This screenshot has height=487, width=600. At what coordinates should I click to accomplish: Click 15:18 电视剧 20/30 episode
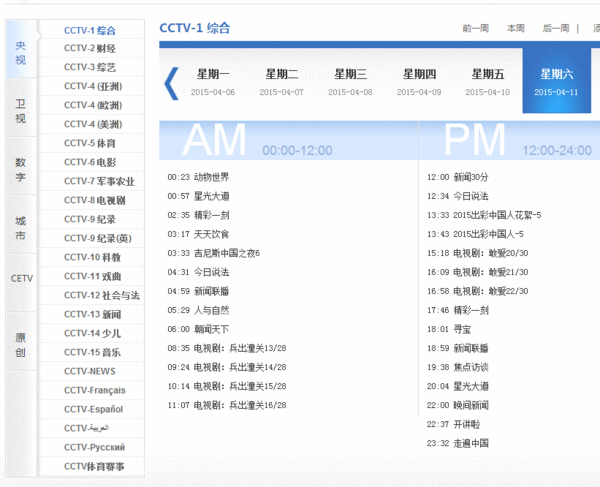[x=478, y=253]
